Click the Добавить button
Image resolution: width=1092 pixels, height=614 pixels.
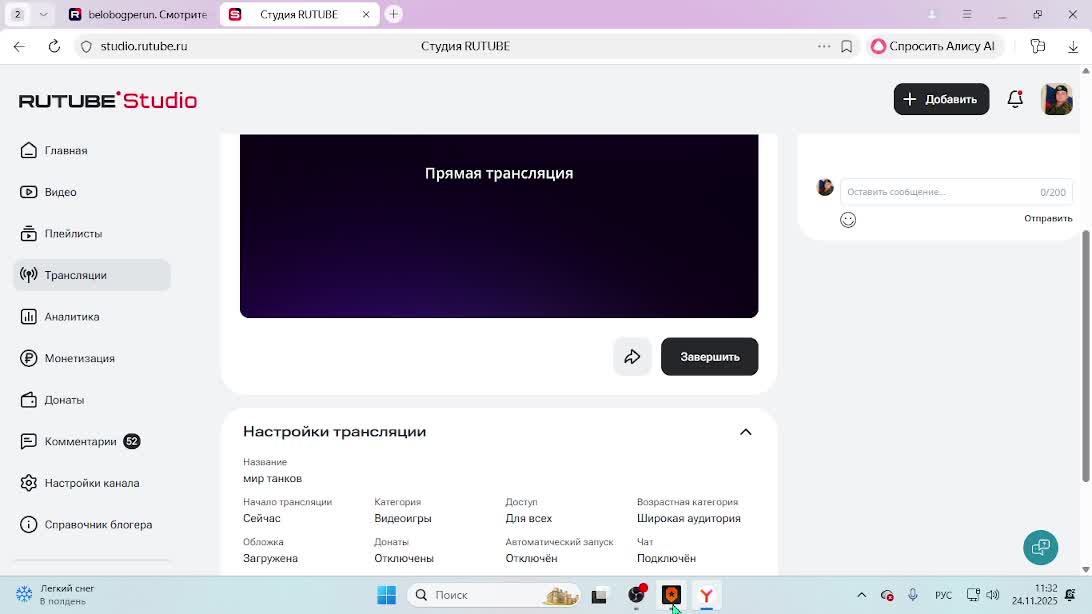941,99
